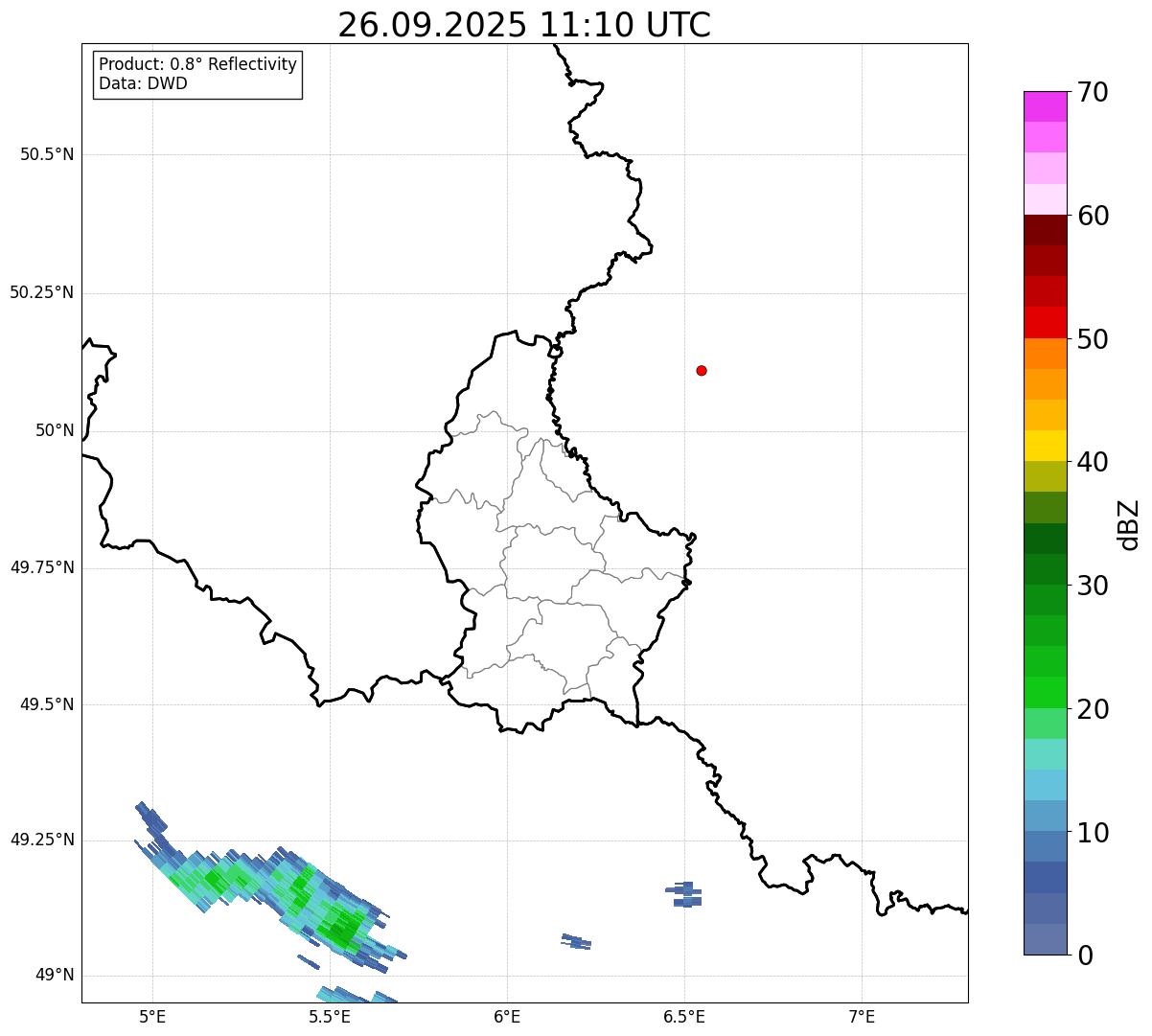Click the 6.5°E longitude label

point(684,1016)
